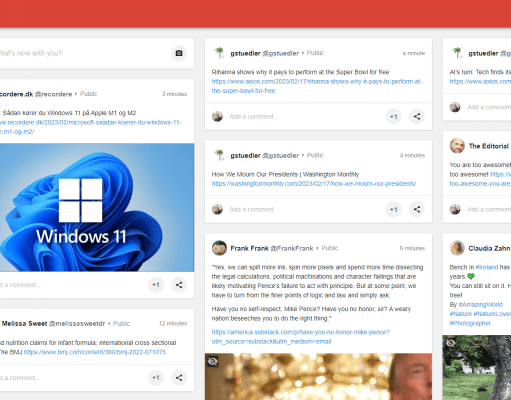Toggle hidden-image eye icon on Claudia Zahn's photo

(x=451, y=343)
